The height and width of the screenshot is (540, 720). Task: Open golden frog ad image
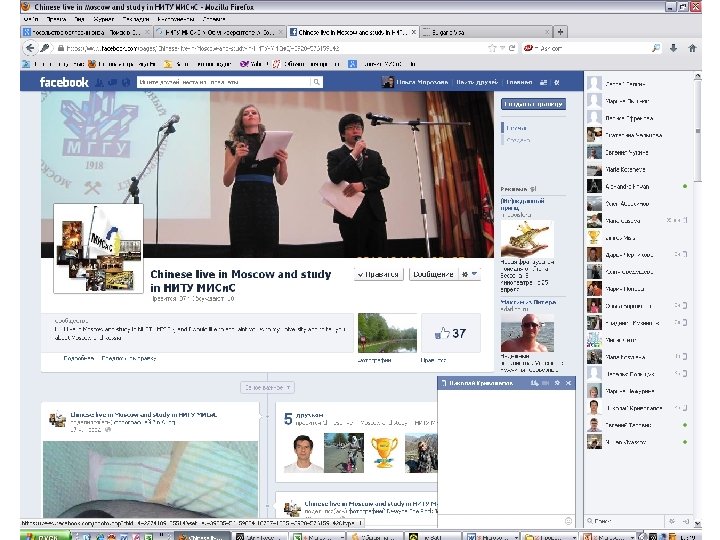click(527, 239)
